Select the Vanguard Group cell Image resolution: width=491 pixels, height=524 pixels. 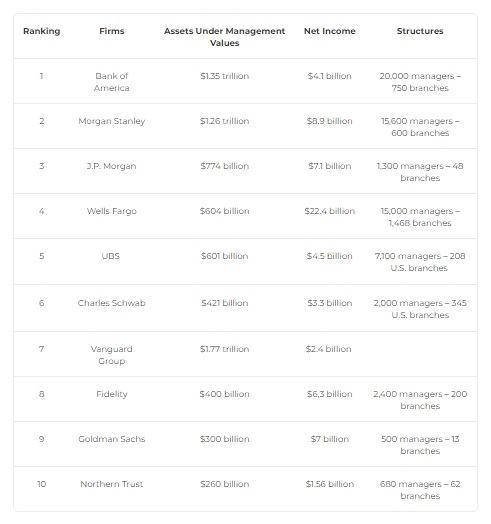pyautogui.click(x=112, y=355)
